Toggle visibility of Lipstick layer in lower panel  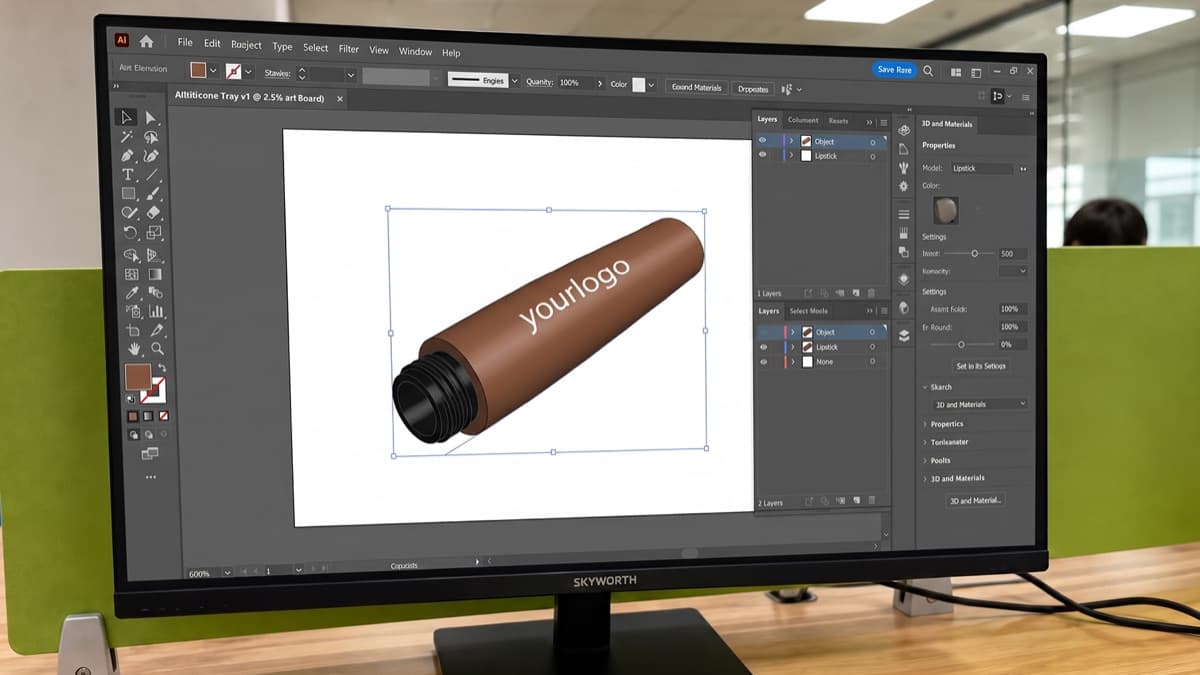(x=764, y=347)
